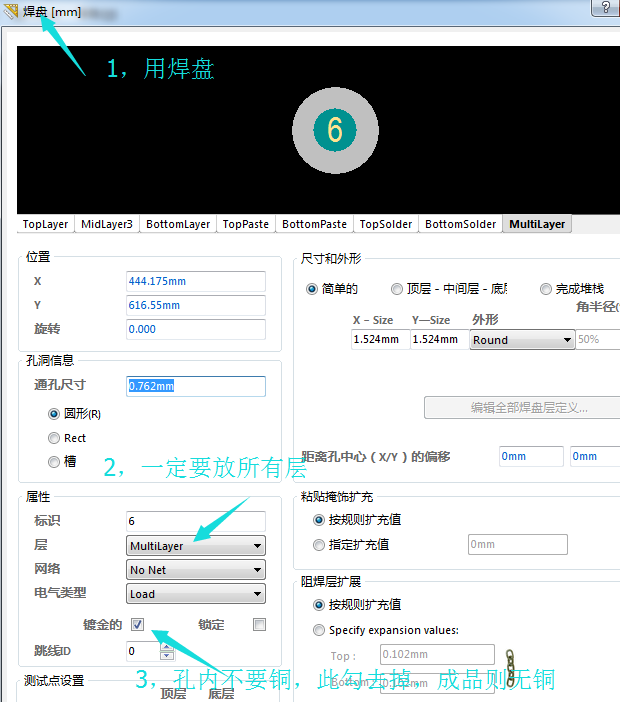
Task: Enable the 锁定 (Locked) checkbox
Action: (x=259, y=625)
